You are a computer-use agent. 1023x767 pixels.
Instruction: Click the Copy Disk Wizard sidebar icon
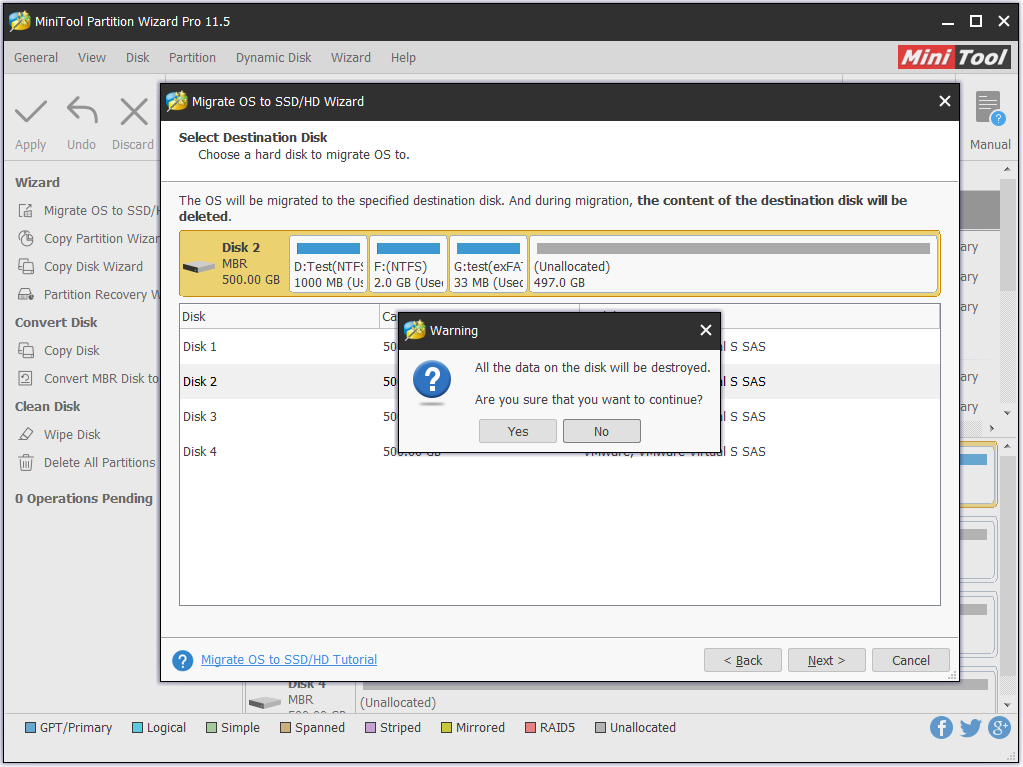[x=25, y=267]
